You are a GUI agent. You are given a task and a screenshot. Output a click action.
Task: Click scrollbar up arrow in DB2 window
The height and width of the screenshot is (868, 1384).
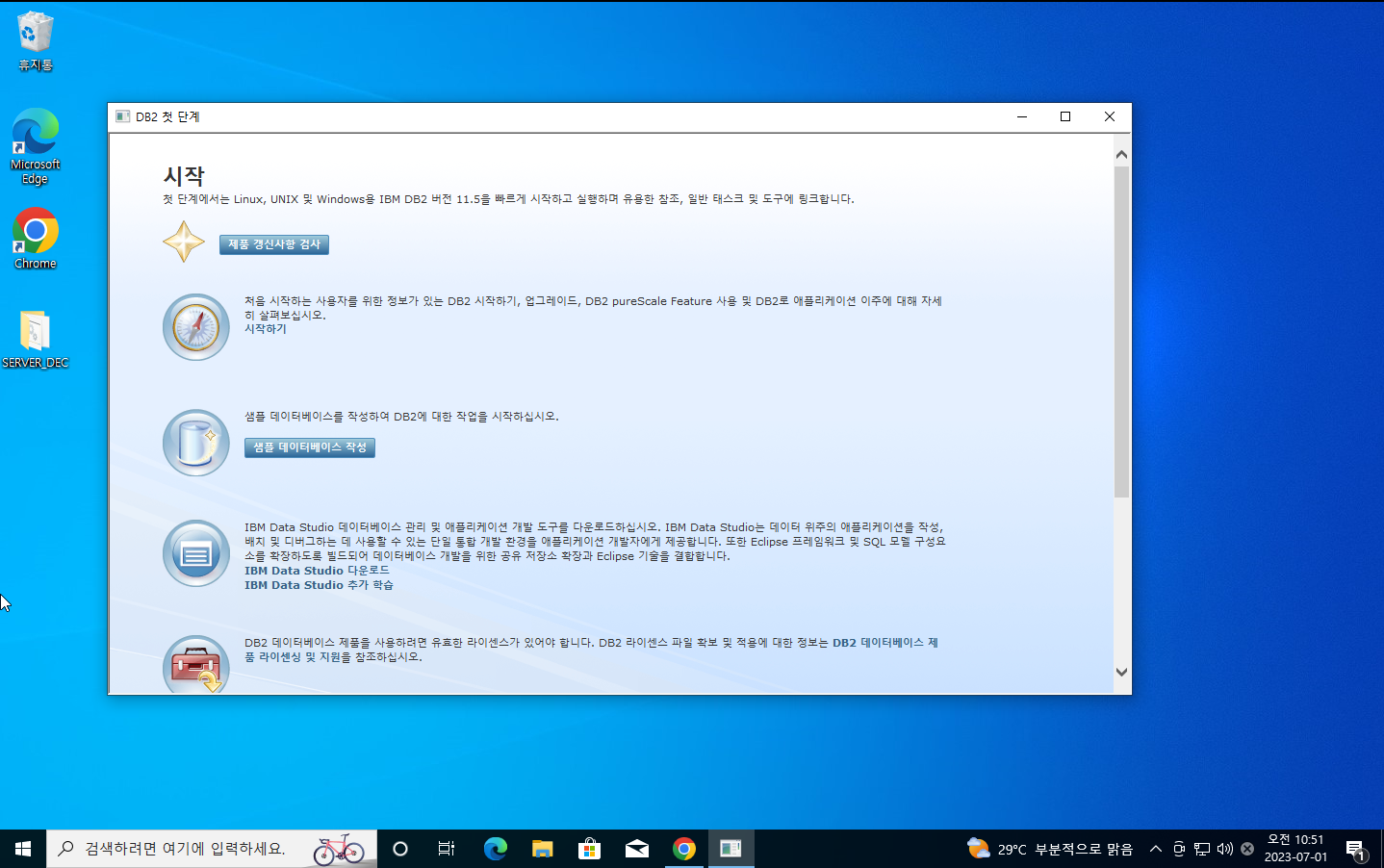(x=1121, y=154)
